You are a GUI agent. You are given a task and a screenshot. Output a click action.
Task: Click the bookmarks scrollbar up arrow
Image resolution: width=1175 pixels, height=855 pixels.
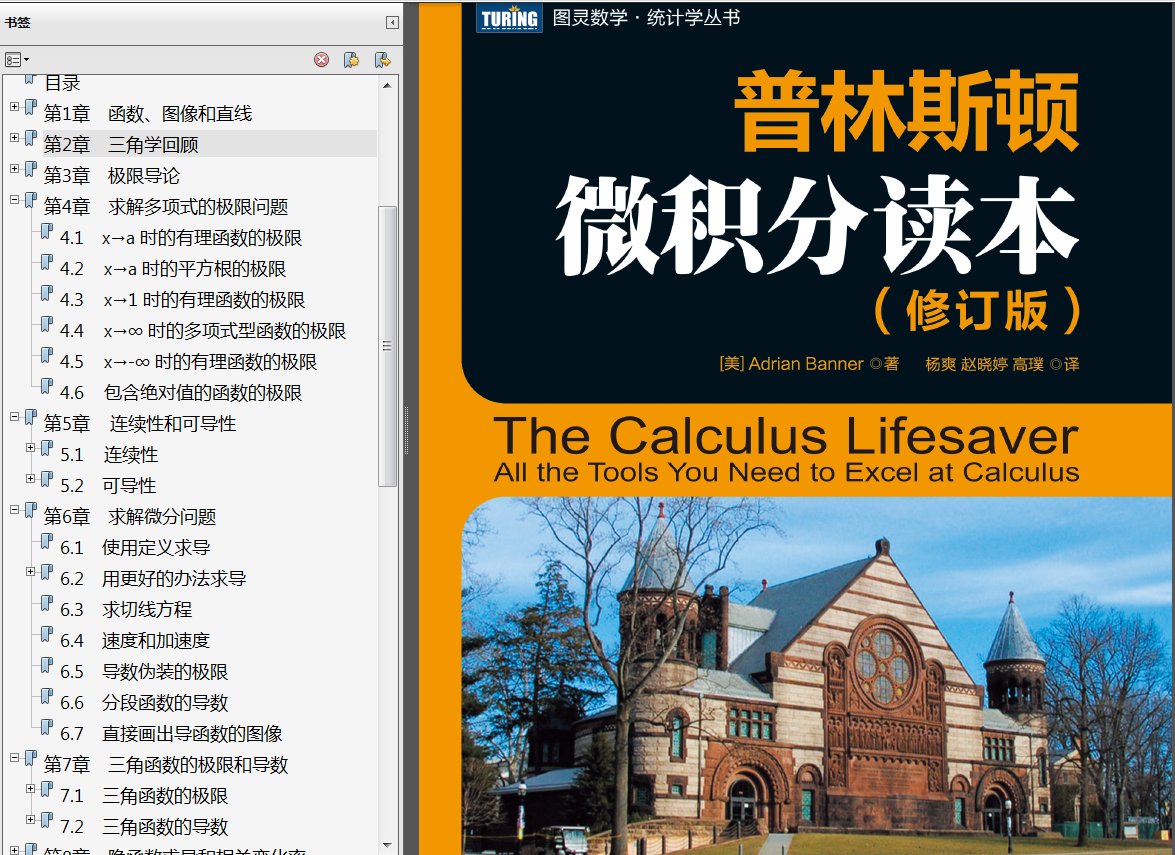[x=387, y=85]
